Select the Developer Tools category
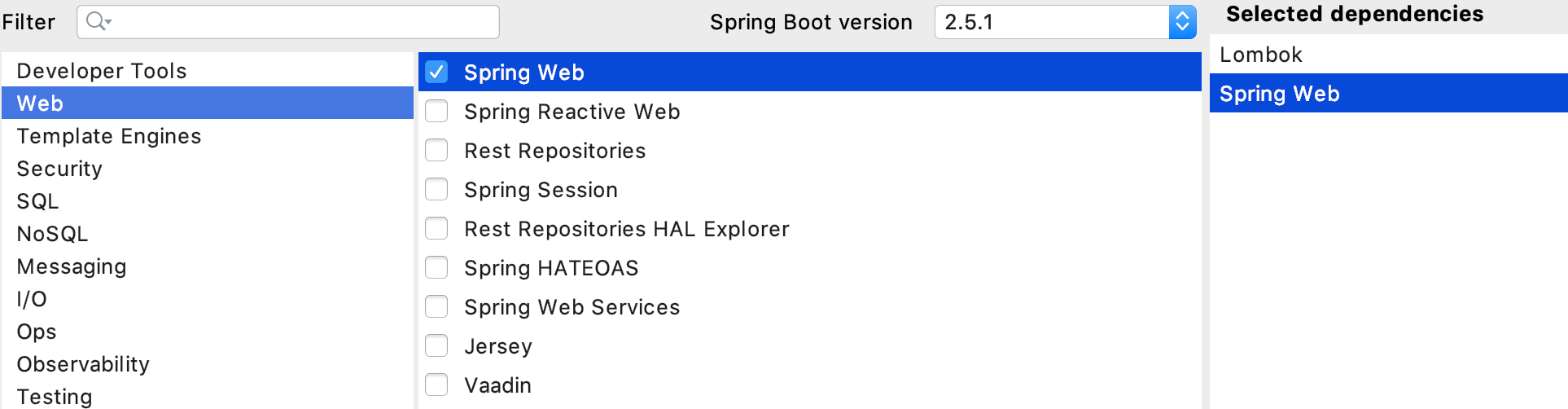The width and height of the screenshot is (1568, 409). coord(102,71)
